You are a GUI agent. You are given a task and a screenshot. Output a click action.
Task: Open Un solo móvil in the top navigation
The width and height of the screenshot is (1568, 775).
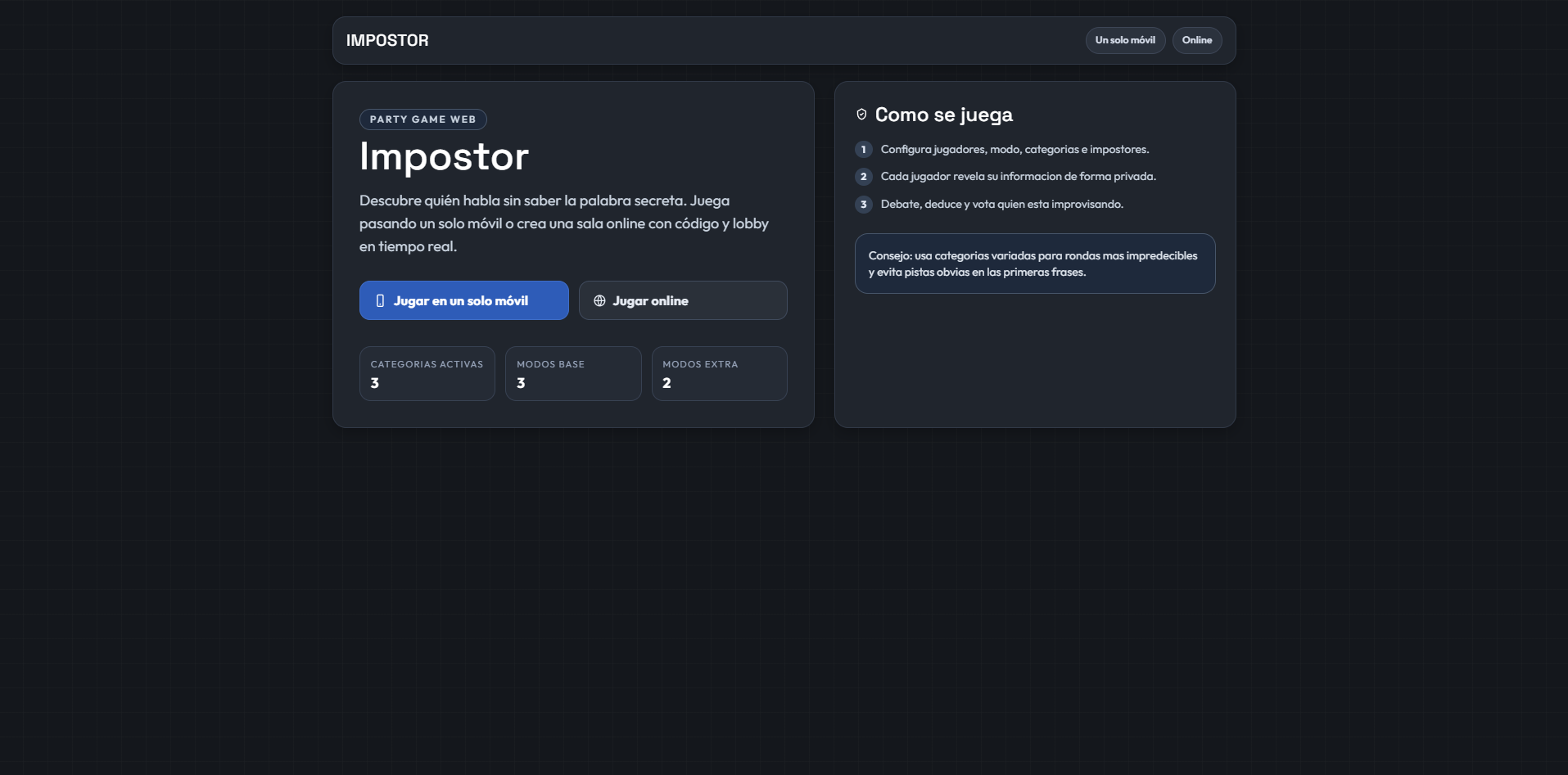(x=1125, y=40)
